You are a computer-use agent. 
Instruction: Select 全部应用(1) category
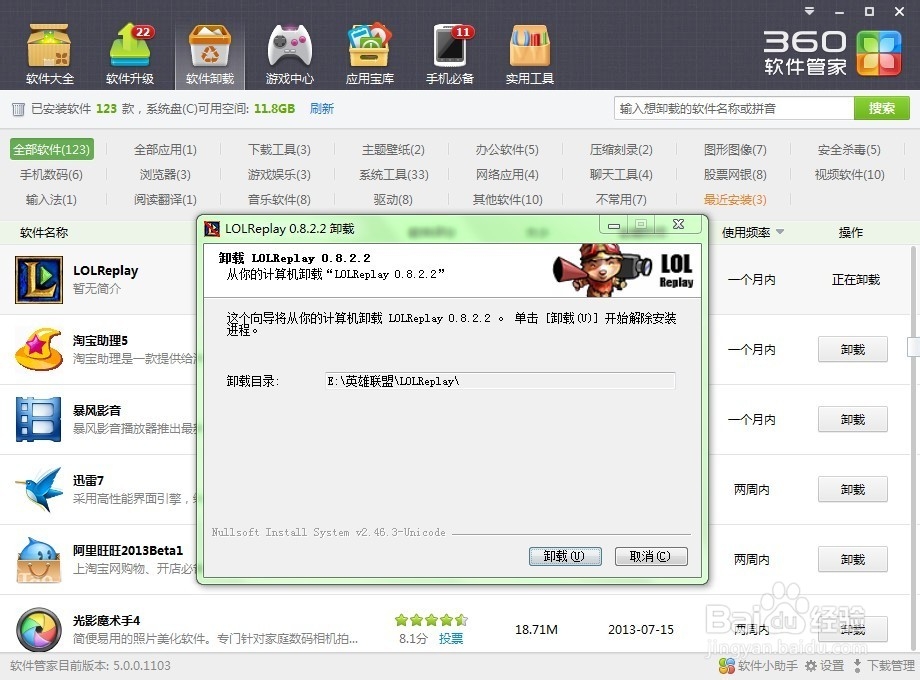pos(165,150)
